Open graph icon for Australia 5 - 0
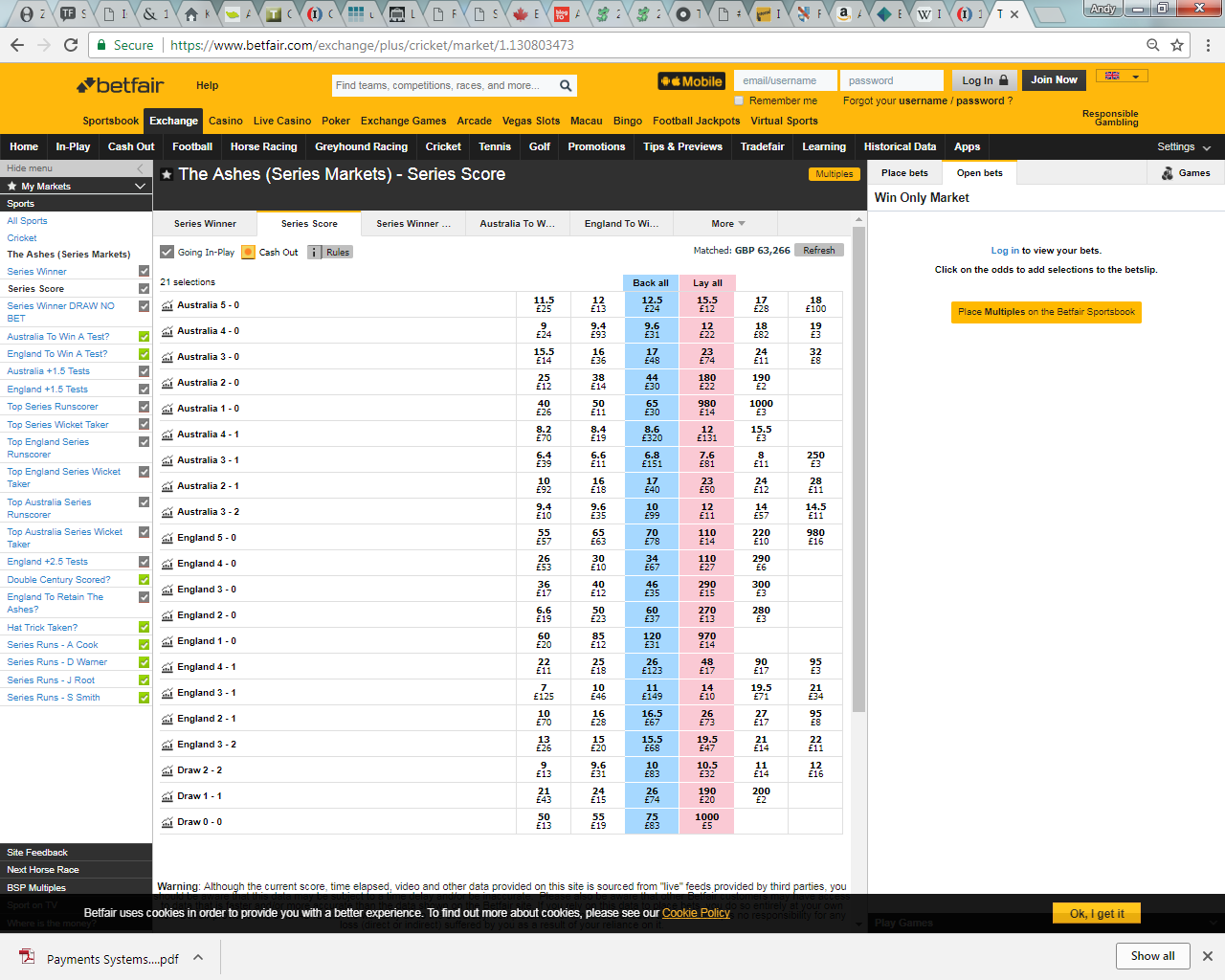 pyautogui.click(x=167, y=305)
